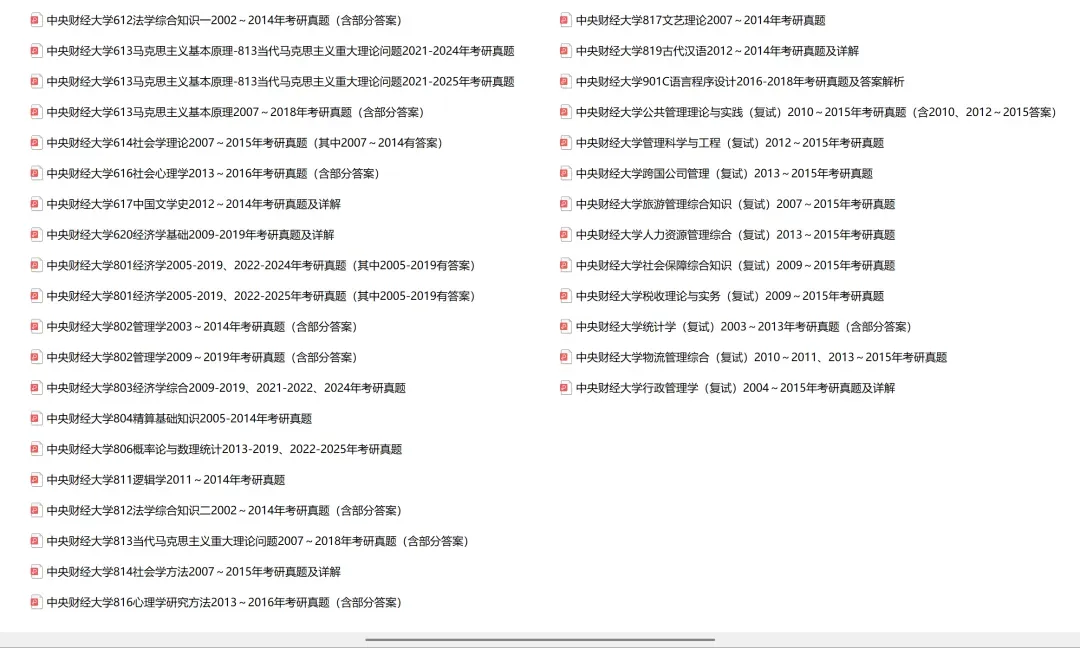Click the PDF icon beside 901C语言程序设计 entry
The width and height of the screenshot is (1080, 648).
(x=566, y=81)
